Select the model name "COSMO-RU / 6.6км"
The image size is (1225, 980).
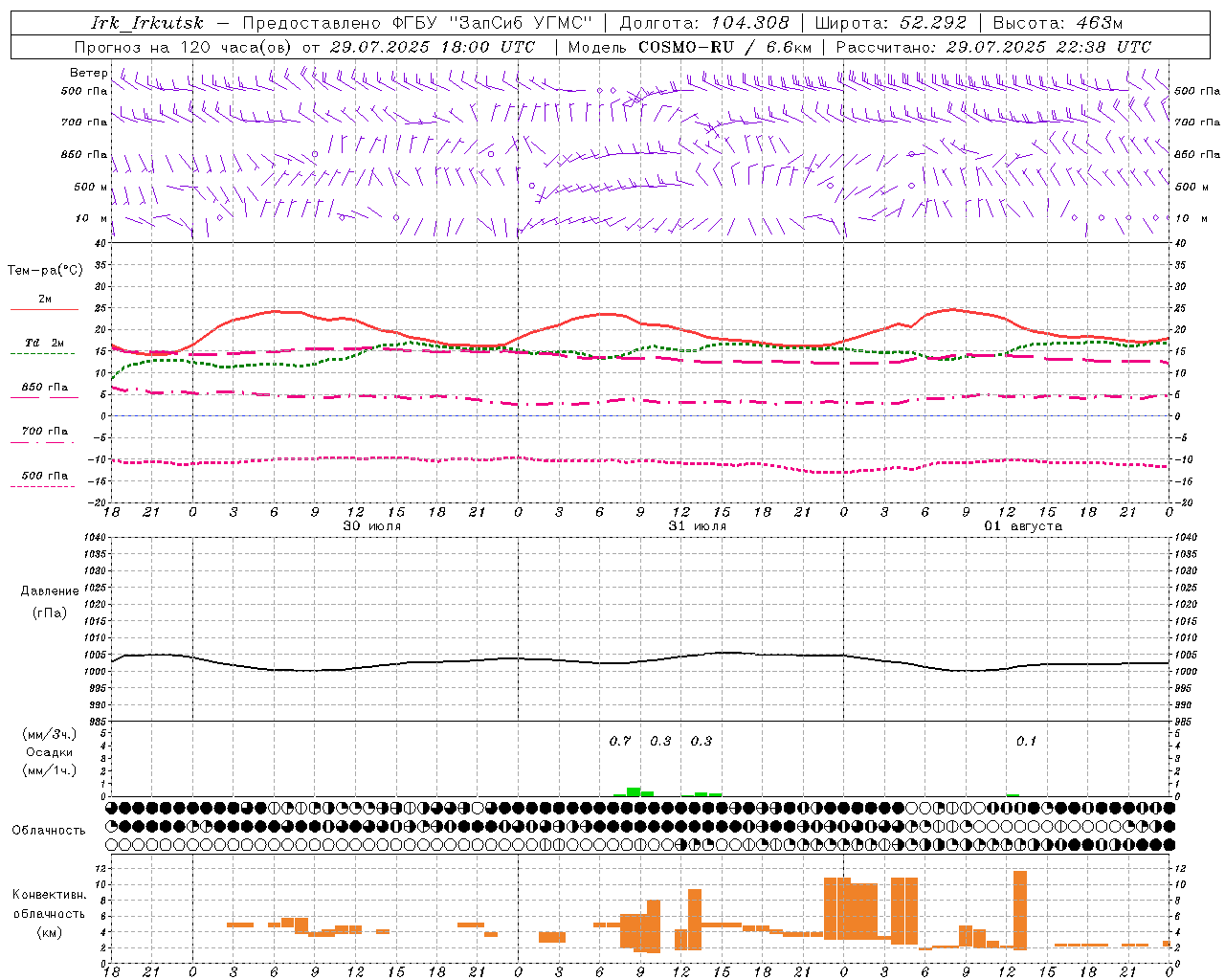(x=724, y=47)
